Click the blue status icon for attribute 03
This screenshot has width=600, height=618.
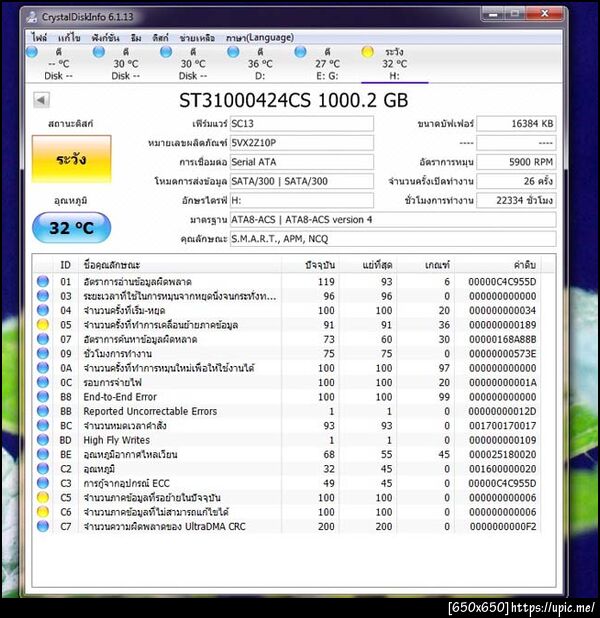coord(43,296)
